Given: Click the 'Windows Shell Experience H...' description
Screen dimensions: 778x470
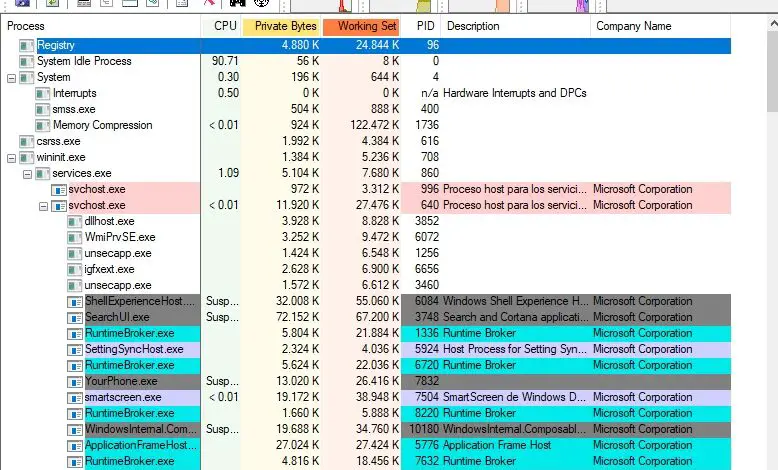Looking at the screenshot, I should 516,301.
